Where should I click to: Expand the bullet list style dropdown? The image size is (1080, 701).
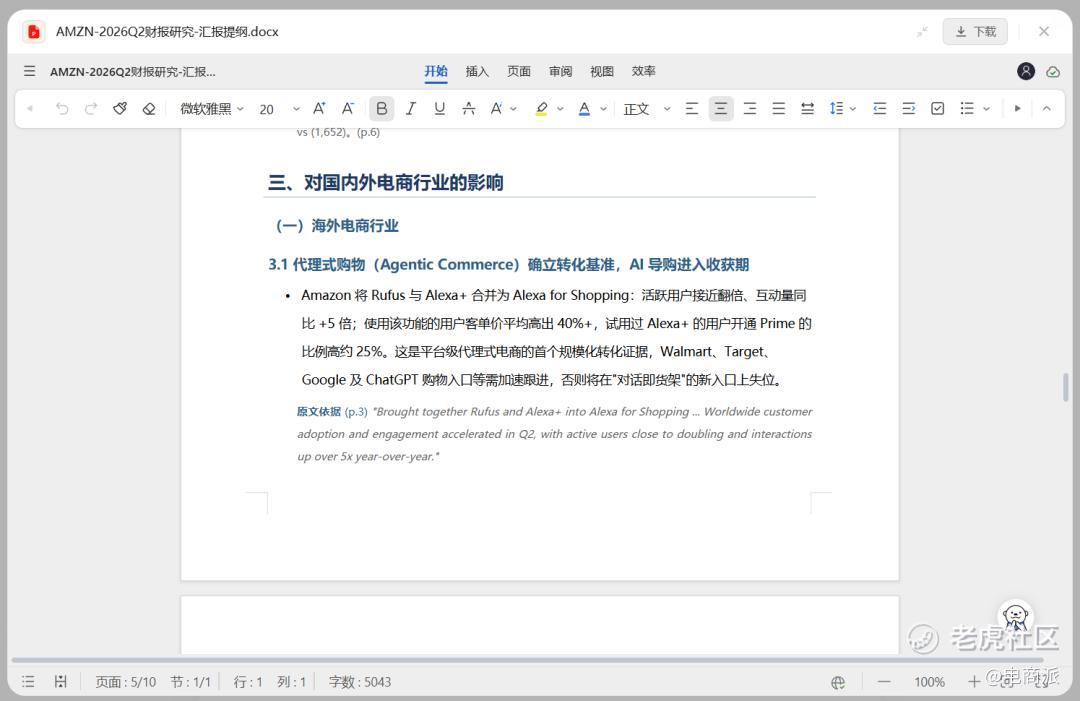coord(986,108)
